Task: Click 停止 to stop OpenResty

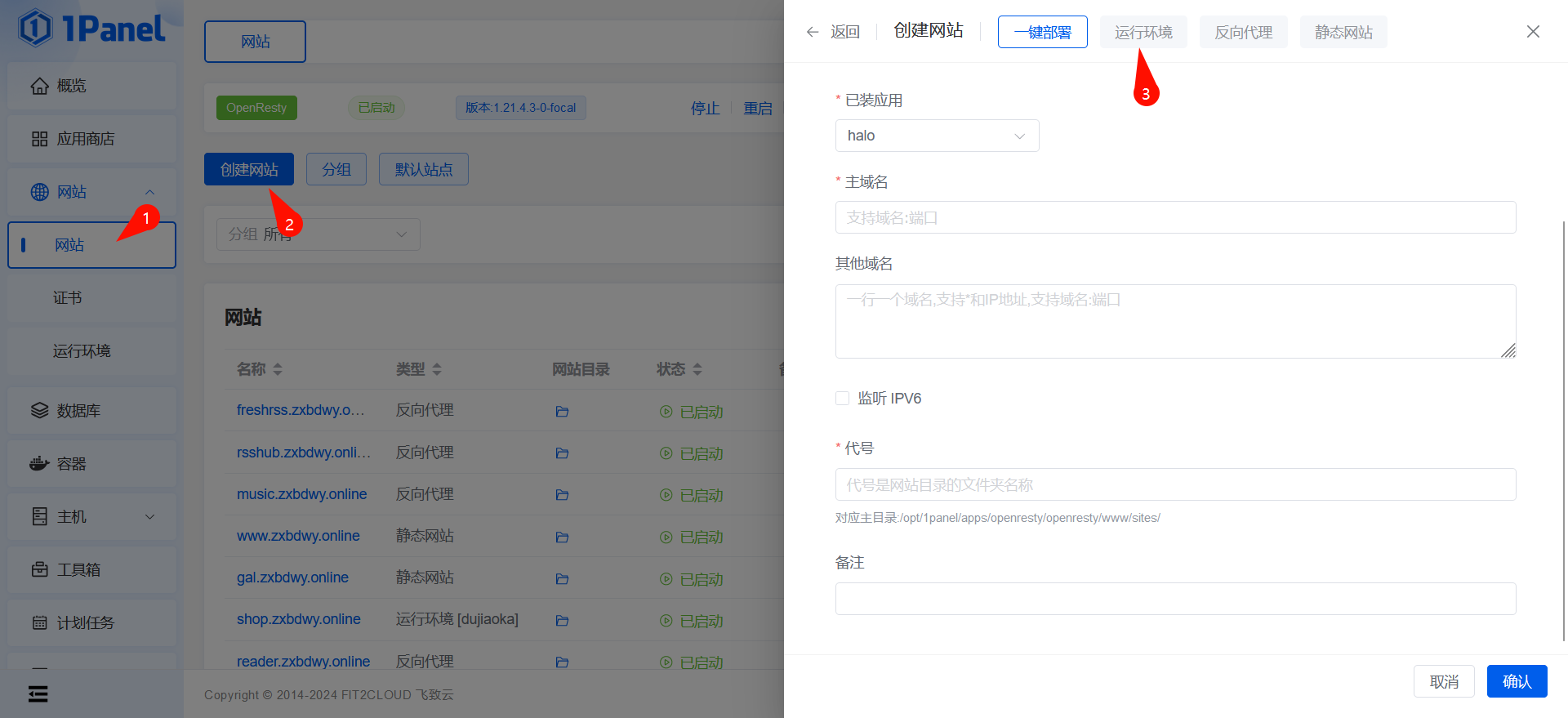Action: point(706,108)
